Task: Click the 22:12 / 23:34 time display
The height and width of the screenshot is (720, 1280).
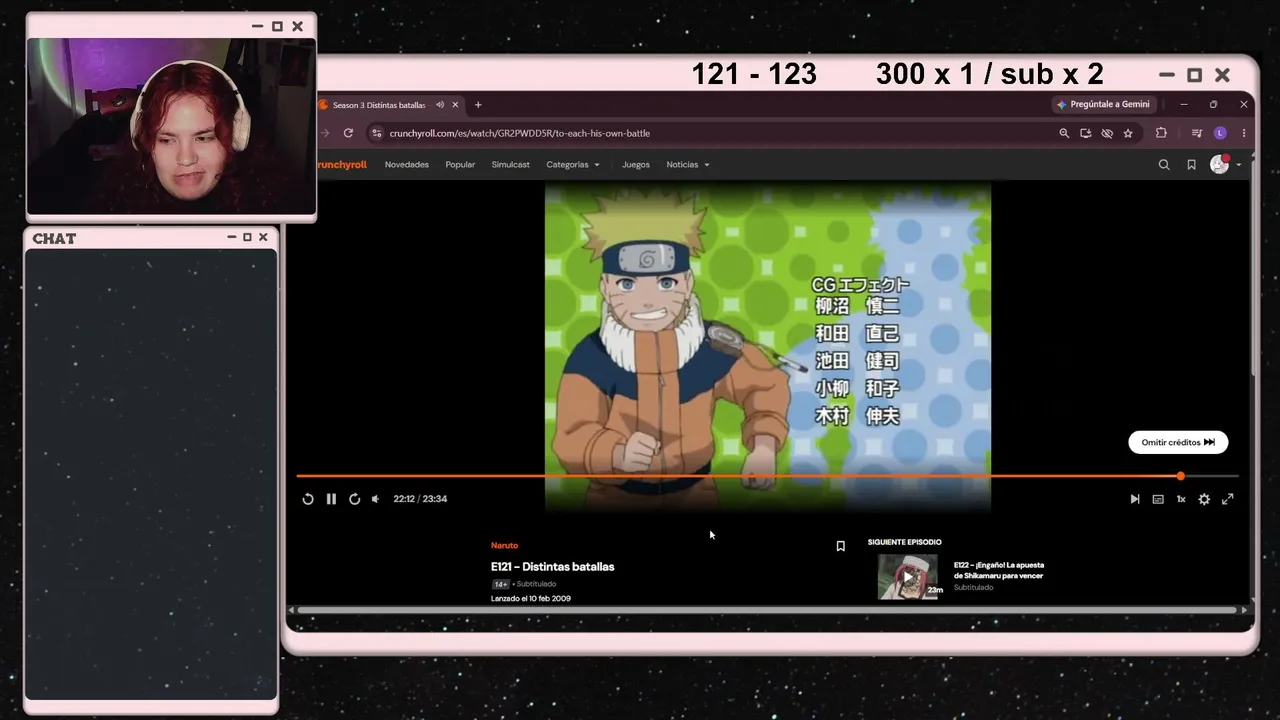Action: [420, 499]
